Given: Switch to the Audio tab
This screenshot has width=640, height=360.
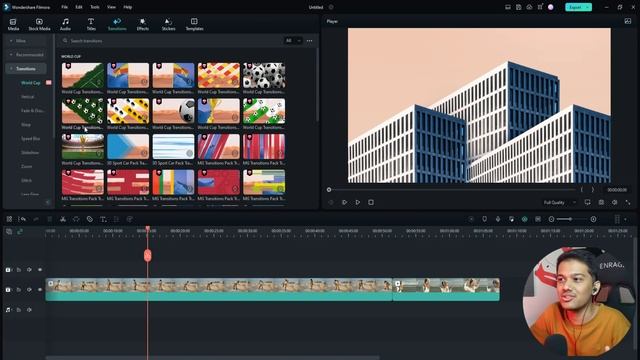Looking at the screenshot, I should tap(65, 24).
